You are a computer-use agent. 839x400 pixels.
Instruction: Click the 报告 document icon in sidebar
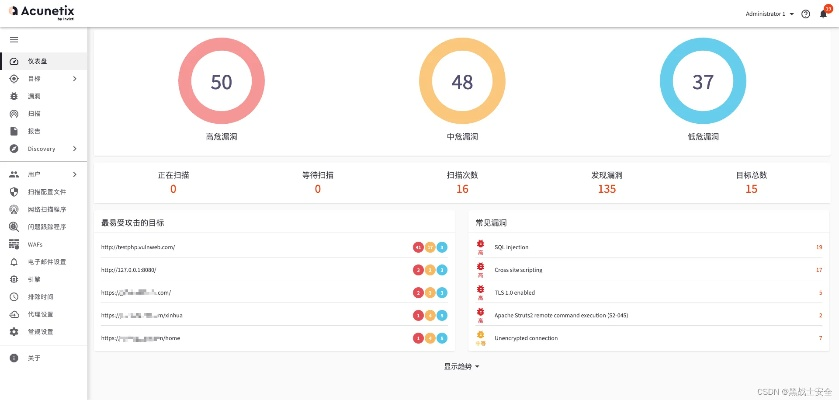14,131
